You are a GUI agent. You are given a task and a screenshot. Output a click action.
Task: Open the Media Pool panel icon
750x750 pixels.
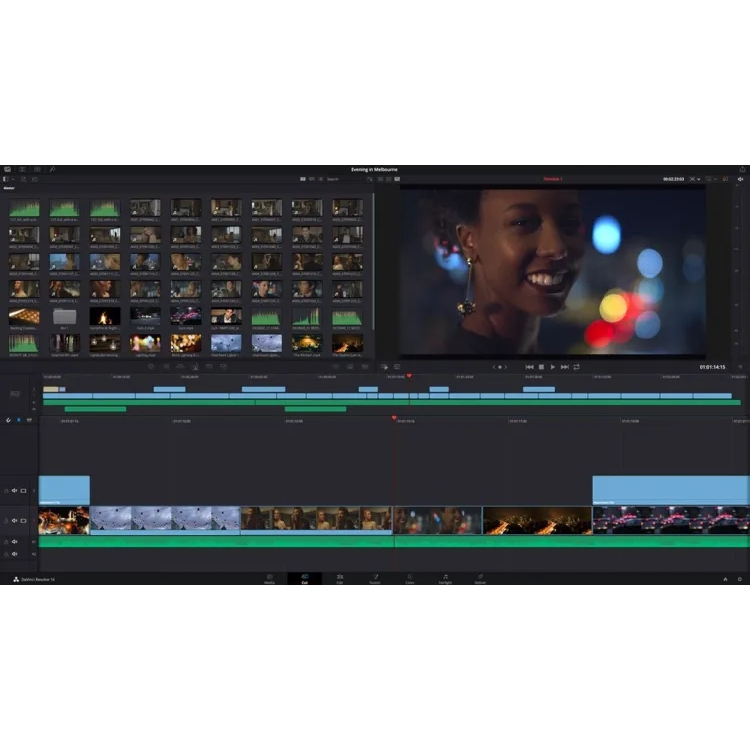coord(8,169)
